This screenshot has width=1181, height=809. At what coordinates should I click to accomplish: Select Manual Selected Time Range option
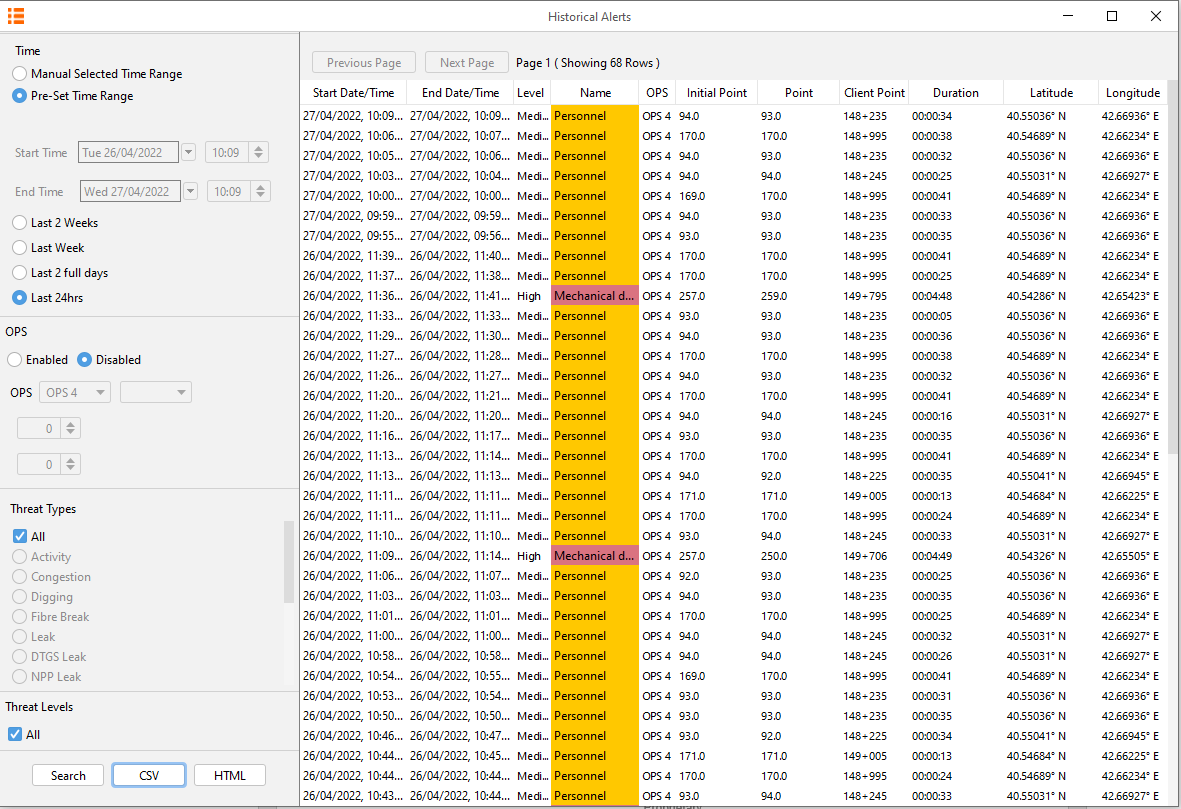click(20, 74)
